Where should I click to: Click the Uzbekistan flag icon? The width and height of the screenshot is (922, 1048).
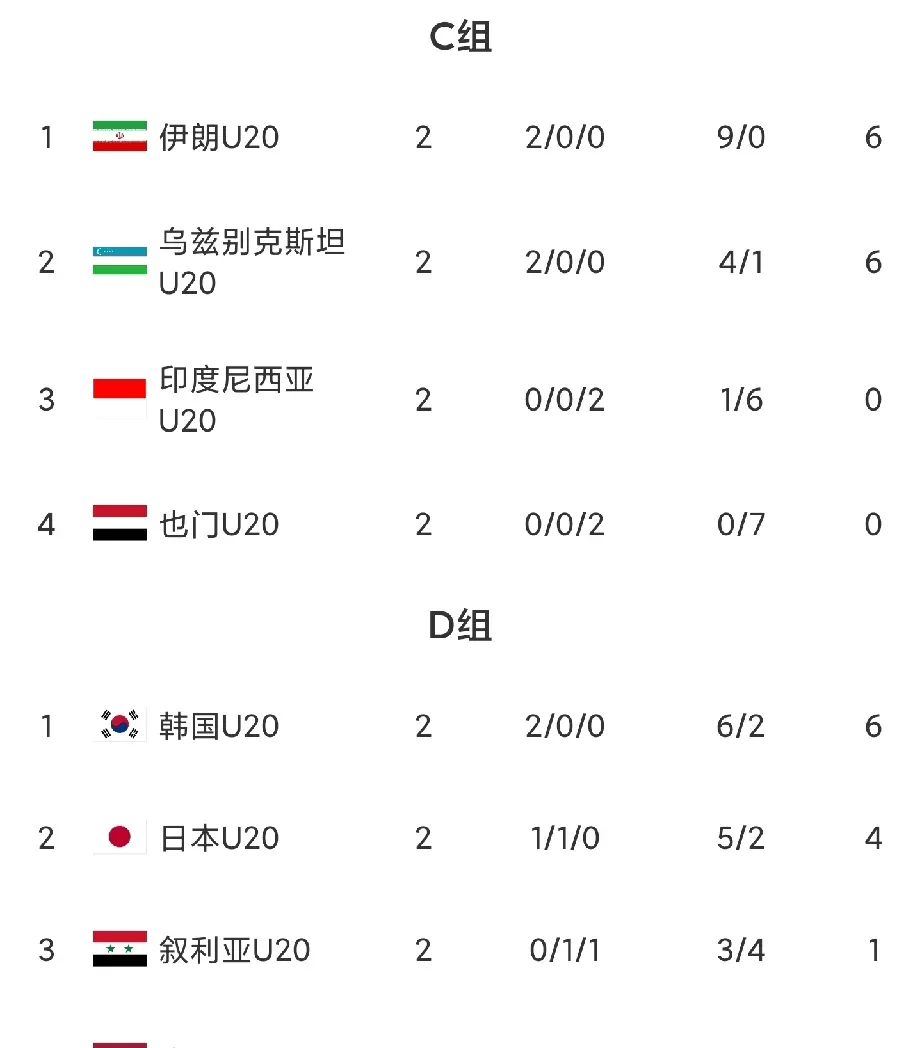tap(120, 261)
